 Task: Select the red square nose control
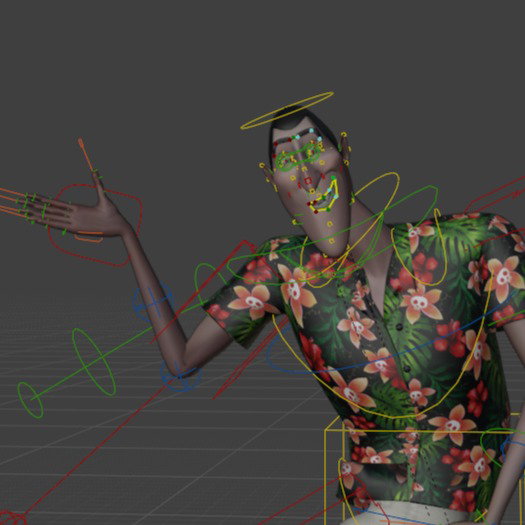click(x=308, y=181)
